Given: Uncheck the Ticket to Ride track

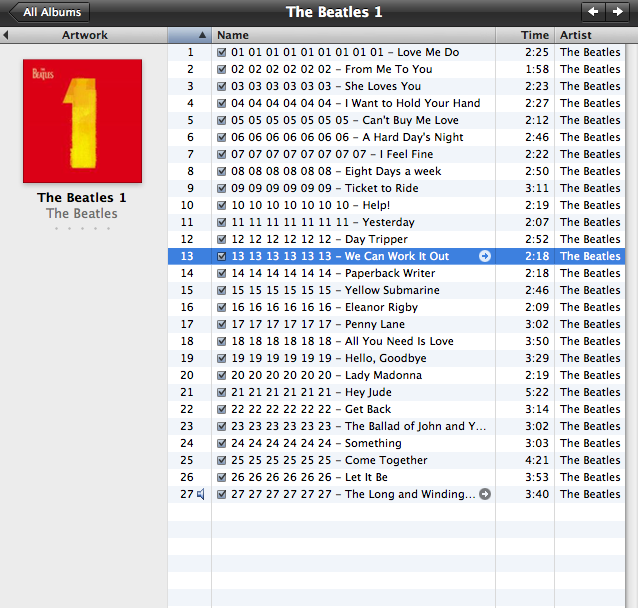Looking at the screenshot, I should tap(221, 188).
